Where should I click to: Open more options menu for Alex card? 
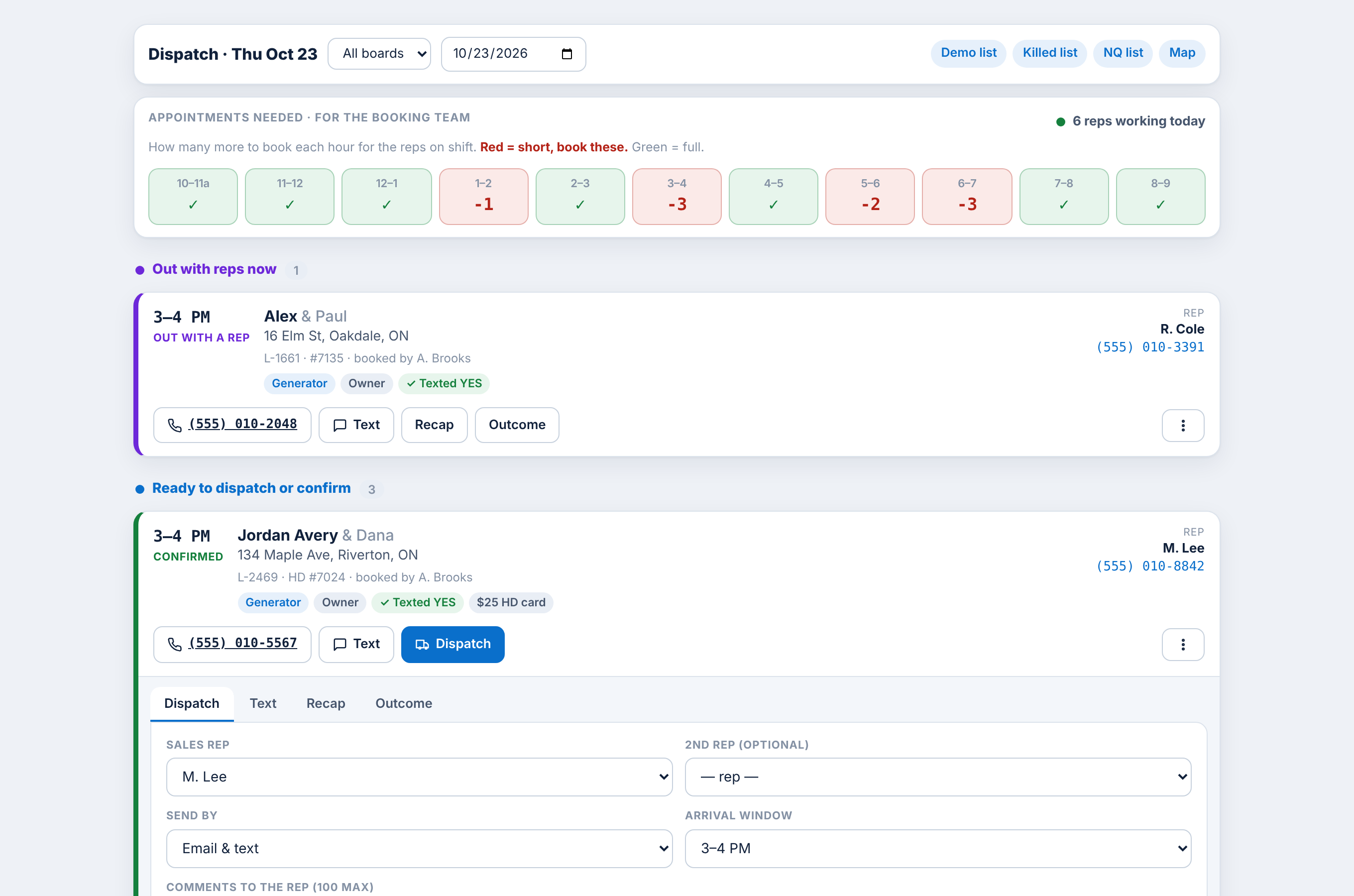[1183, 425]
